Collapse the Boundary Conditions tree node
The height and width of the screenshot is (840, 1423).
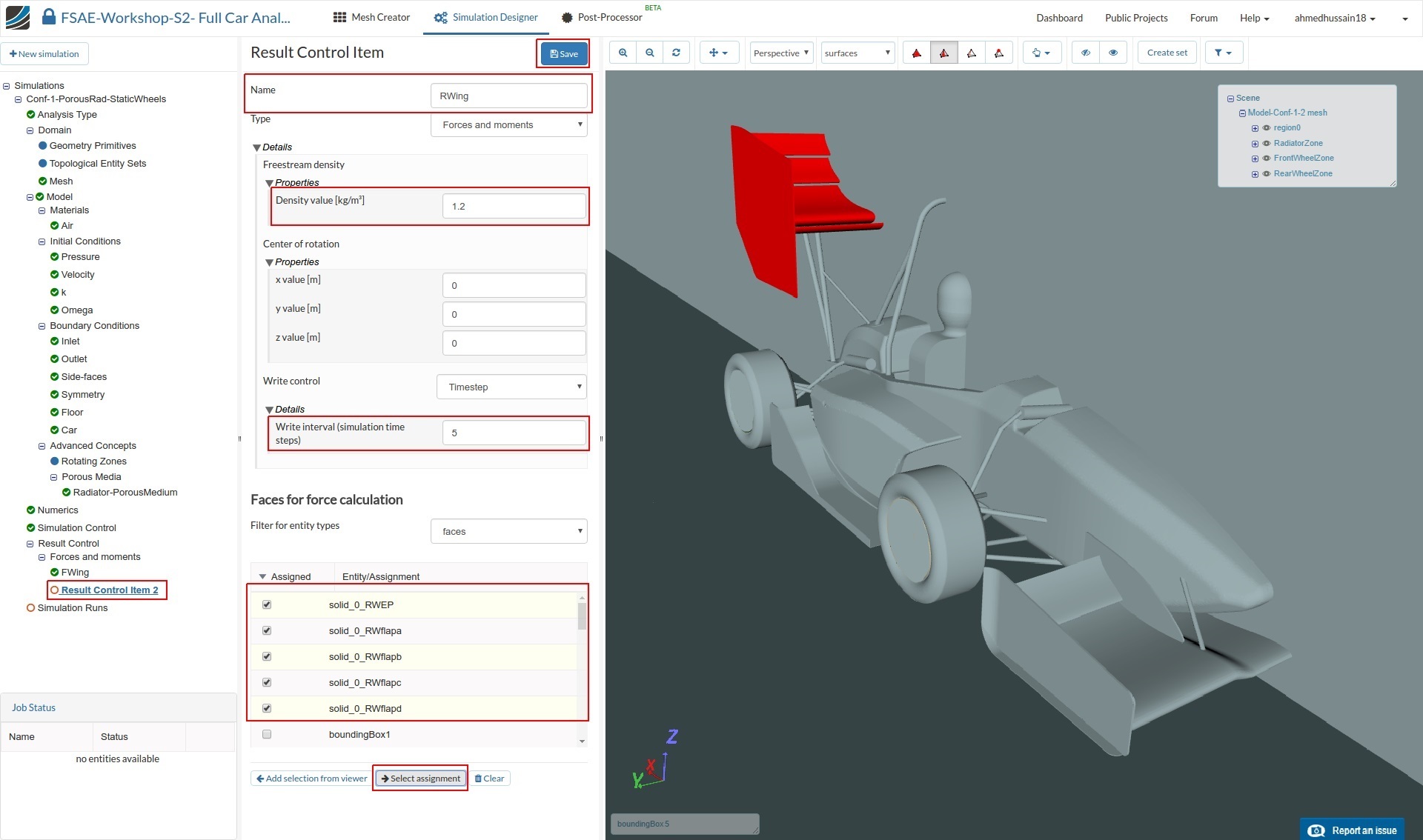[42, 326]
